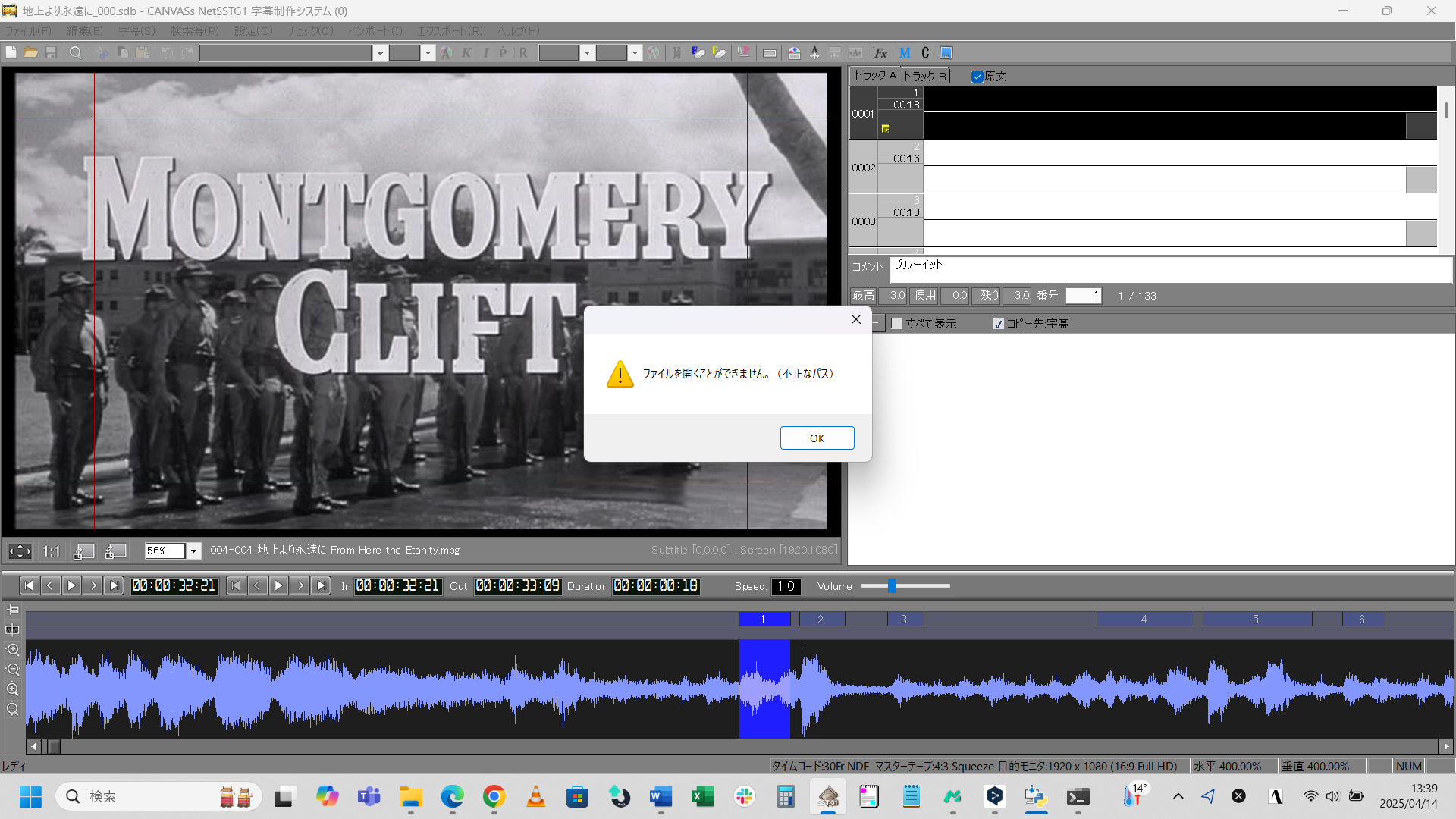Open the 字幕(S) menu

click(x=136, y=31)
